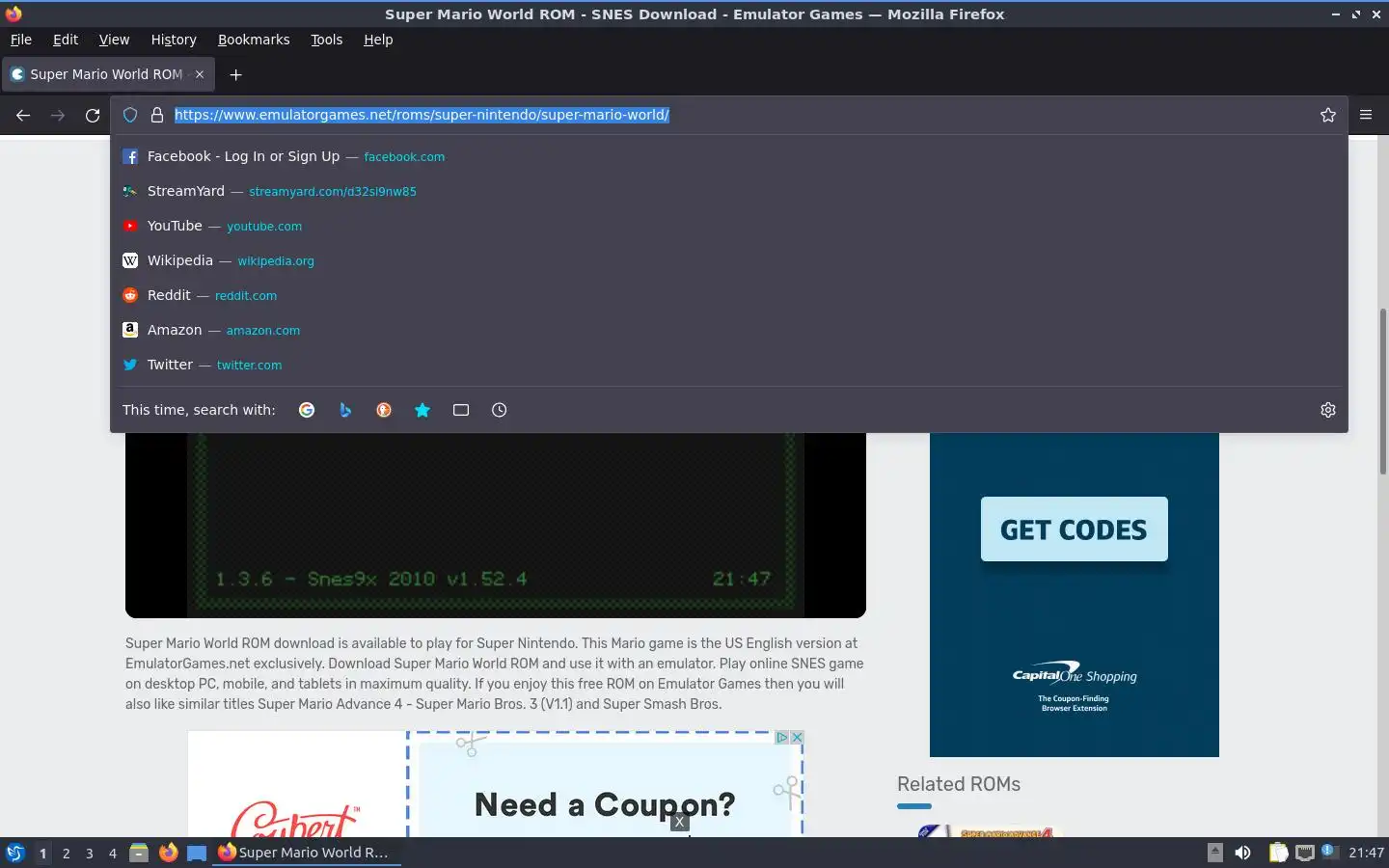Viewport: 1389px width, 868px height.
Task: Switch to workspace 3
Action: point(89,853)
